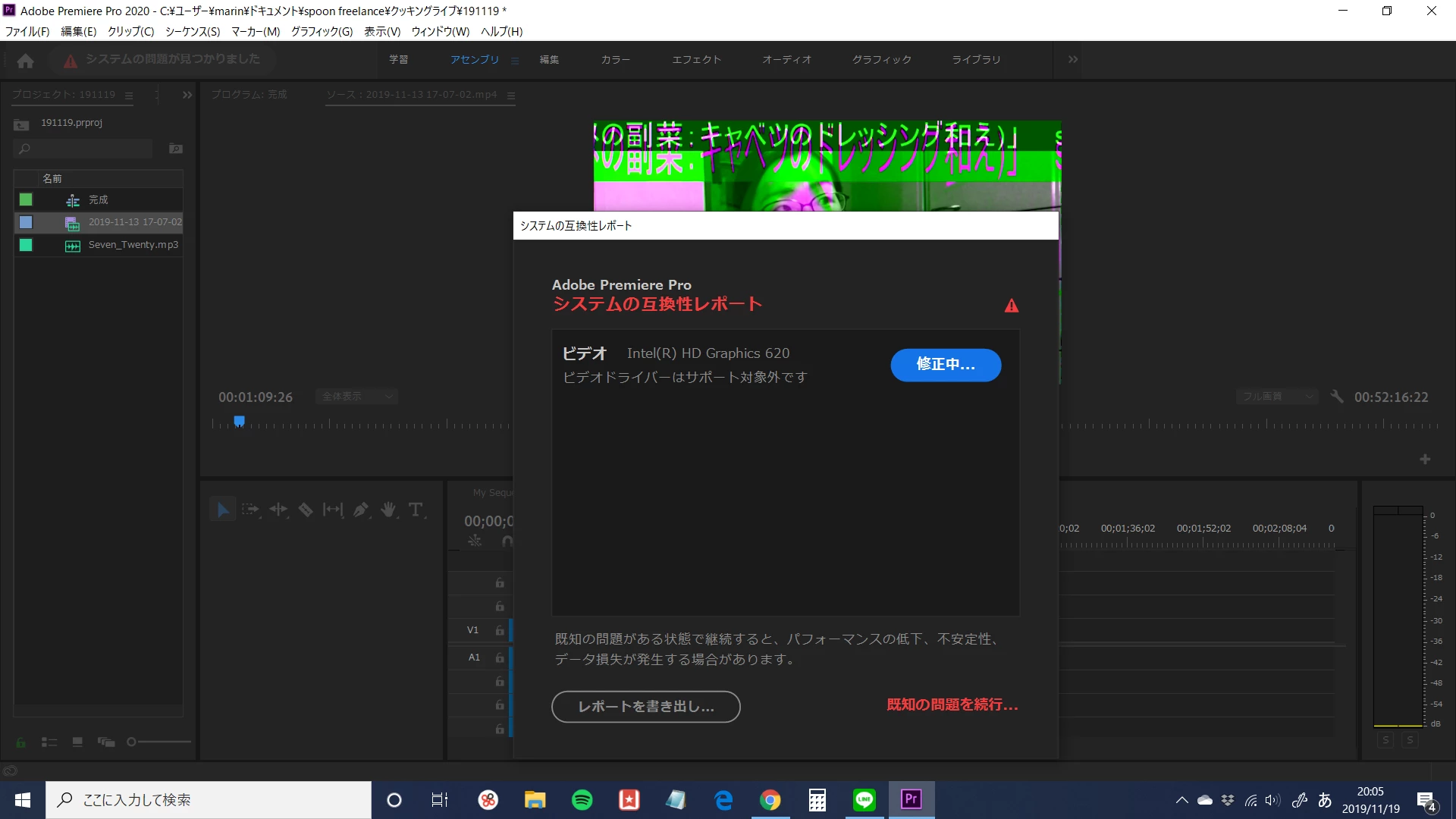Click the find-in-bin folder search icon
Screen dimensions: 1456x819
click(176, 149)
